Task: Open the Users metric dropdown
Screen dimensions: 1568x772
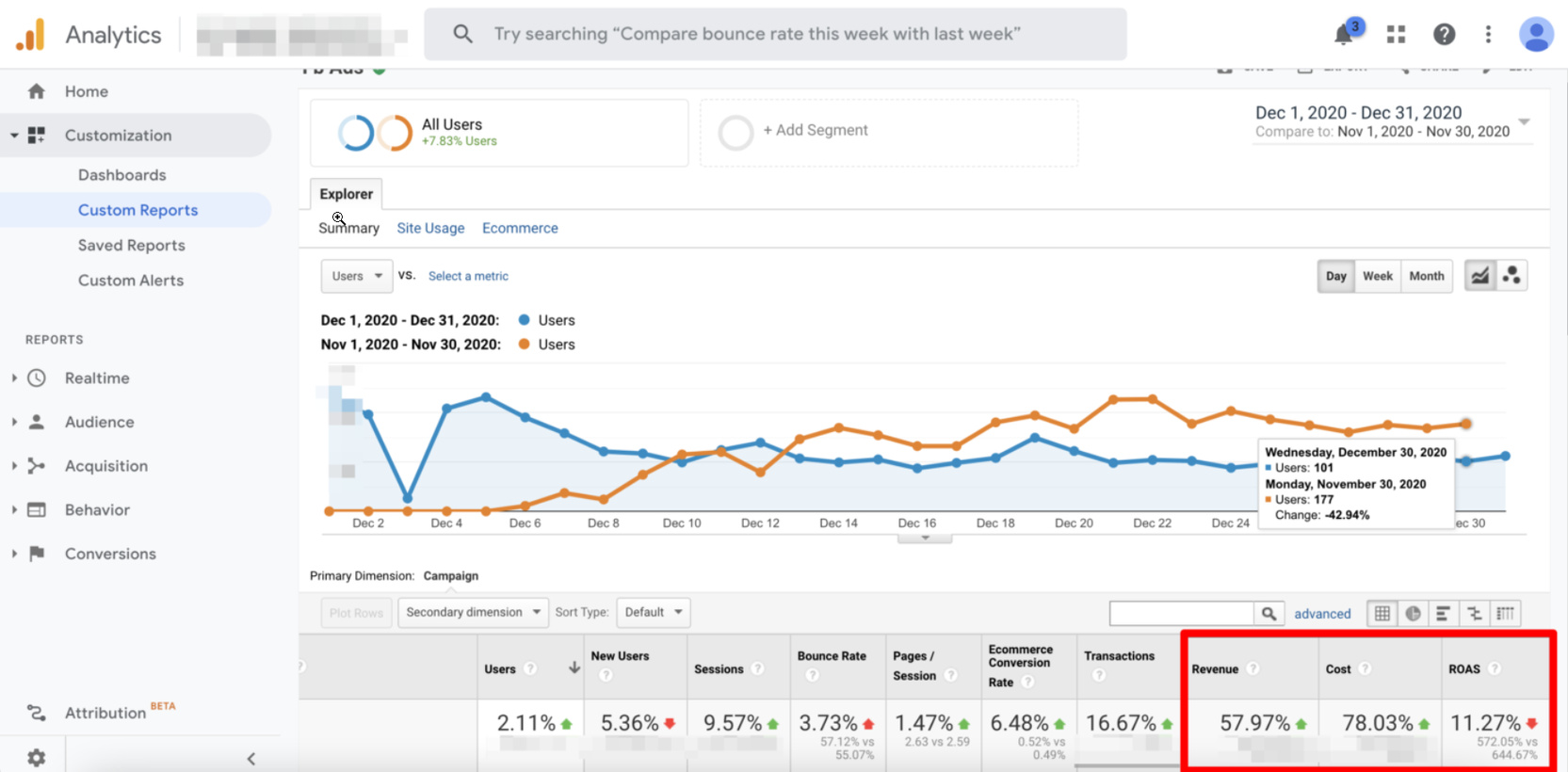Action: point(357,276)
